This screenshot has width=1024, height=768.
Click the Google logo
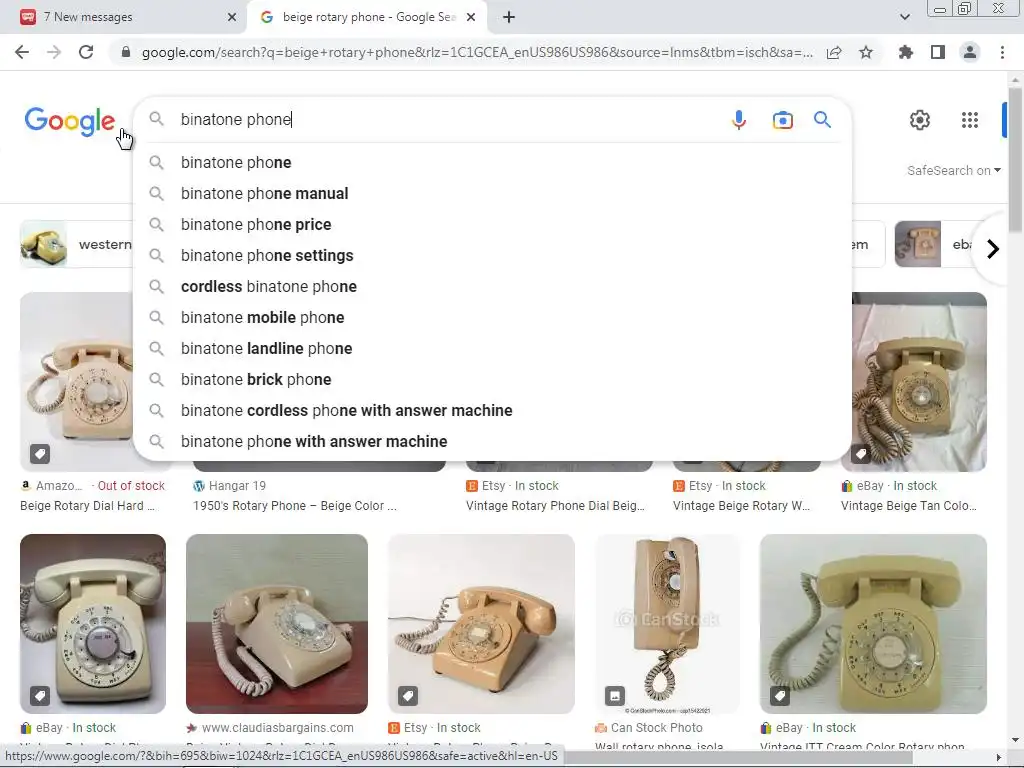pos(70,121)
